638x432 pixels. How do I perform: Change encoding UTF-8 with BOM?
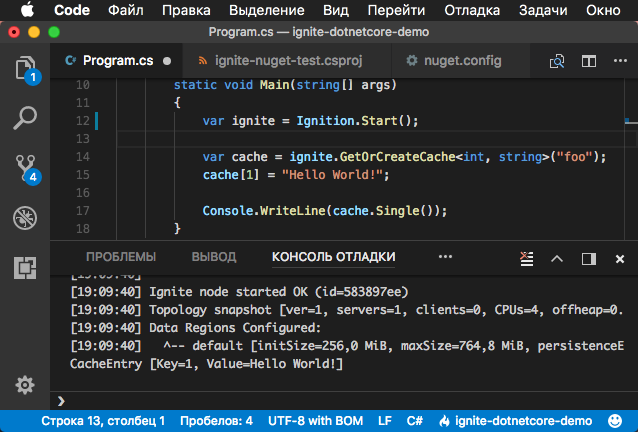315,421
